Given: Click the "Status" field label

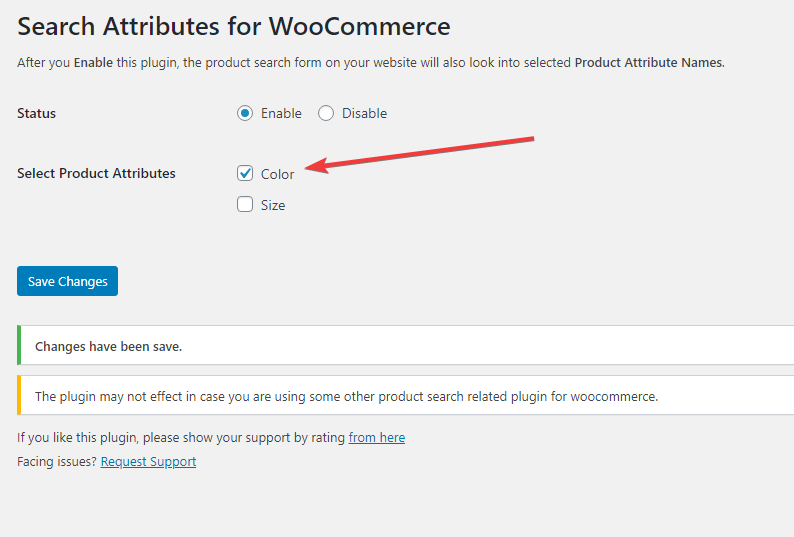Looking at the screenshot, I should click(x=37, y=113).
